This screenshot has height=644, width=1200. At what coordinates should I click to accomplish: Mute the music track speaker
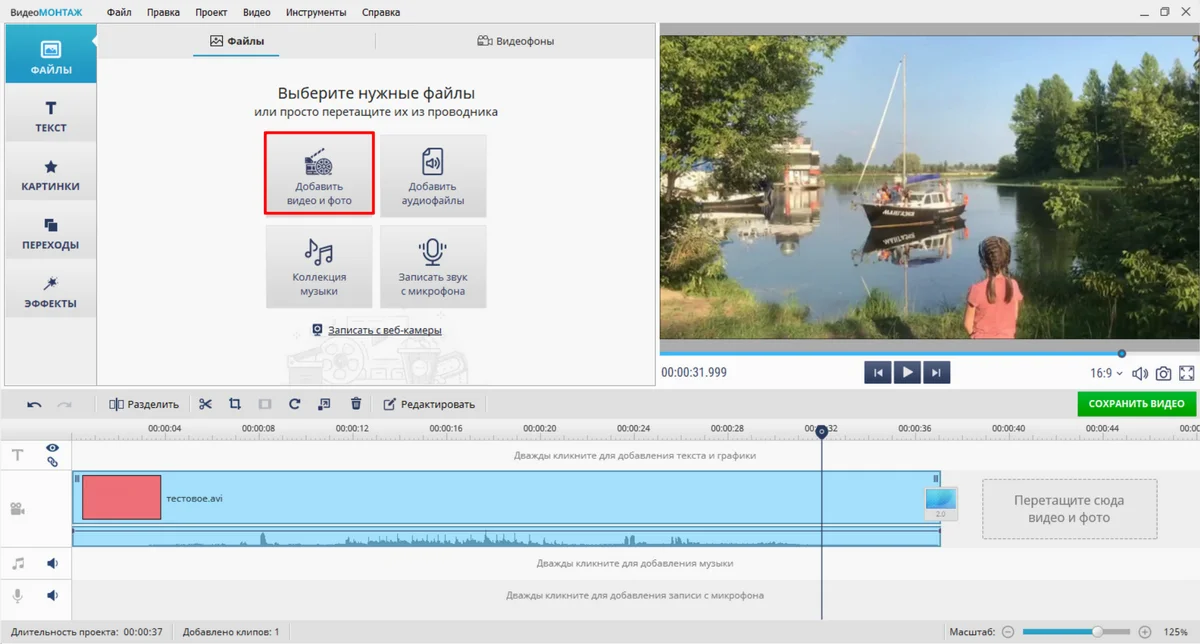click(x=52, y=564)
